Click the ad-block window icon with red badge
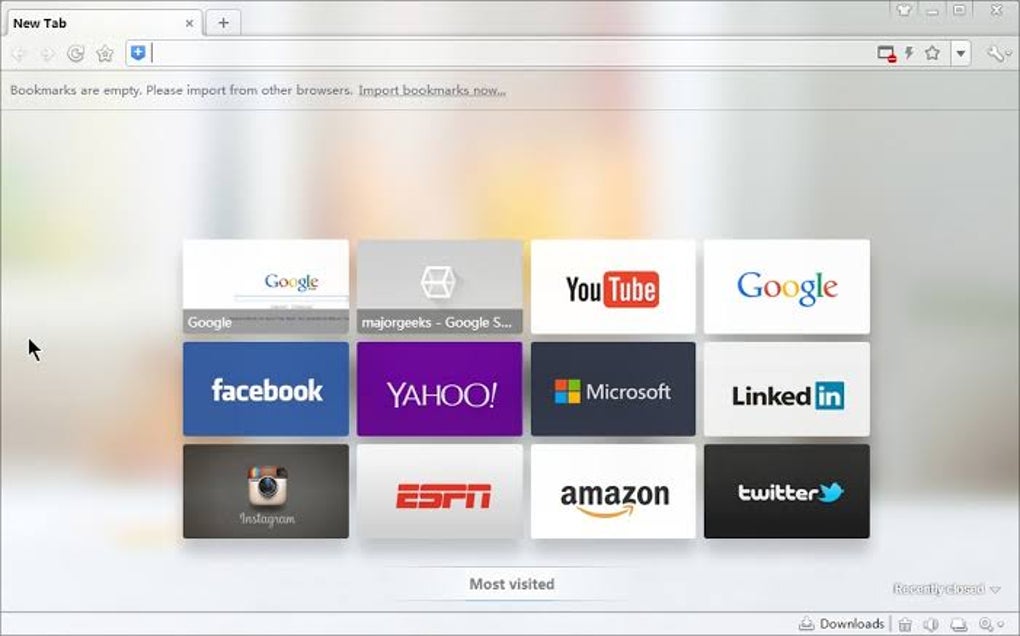Screen dimensions: 1020x636 click(x=887, y=53)
